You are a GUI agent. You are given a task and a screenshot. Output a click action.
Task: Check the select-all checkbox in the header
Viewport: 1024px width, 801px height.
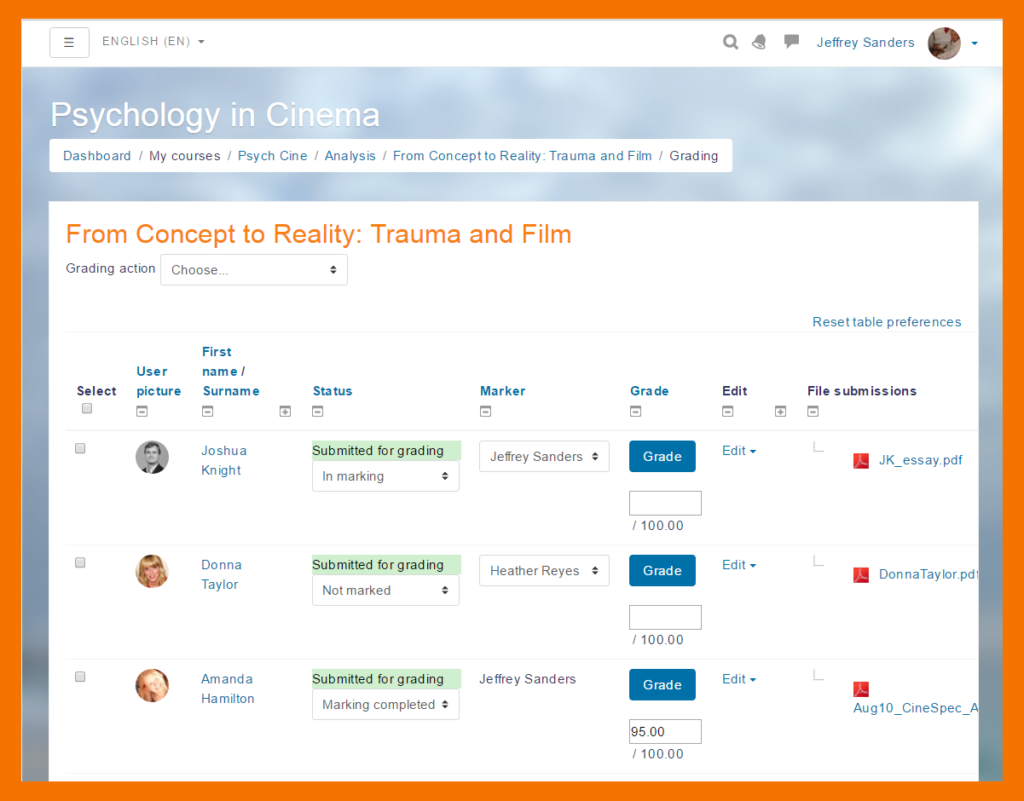[86, 408]
